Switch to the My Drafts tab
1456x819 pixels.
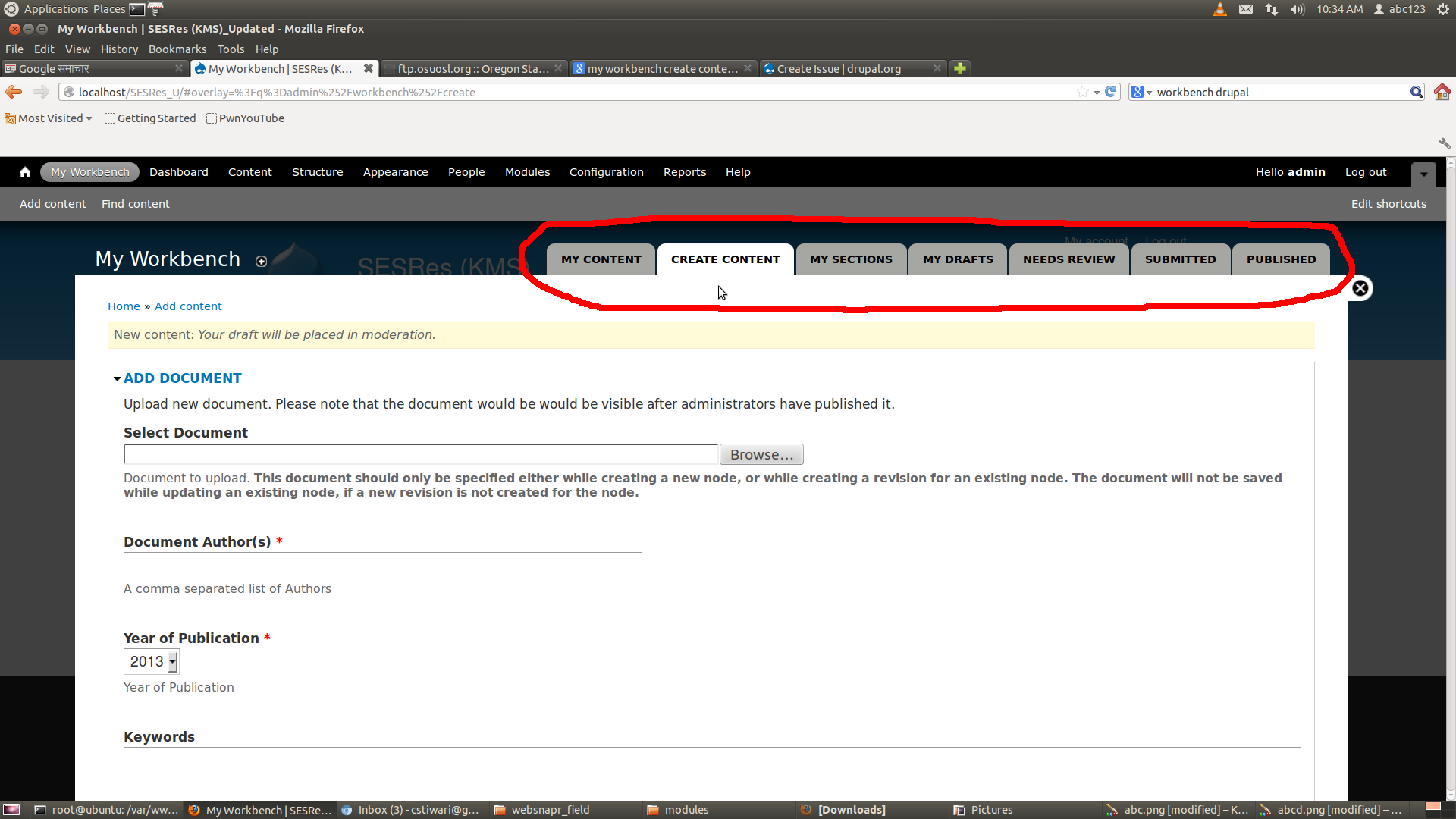[x=958, y=259]
